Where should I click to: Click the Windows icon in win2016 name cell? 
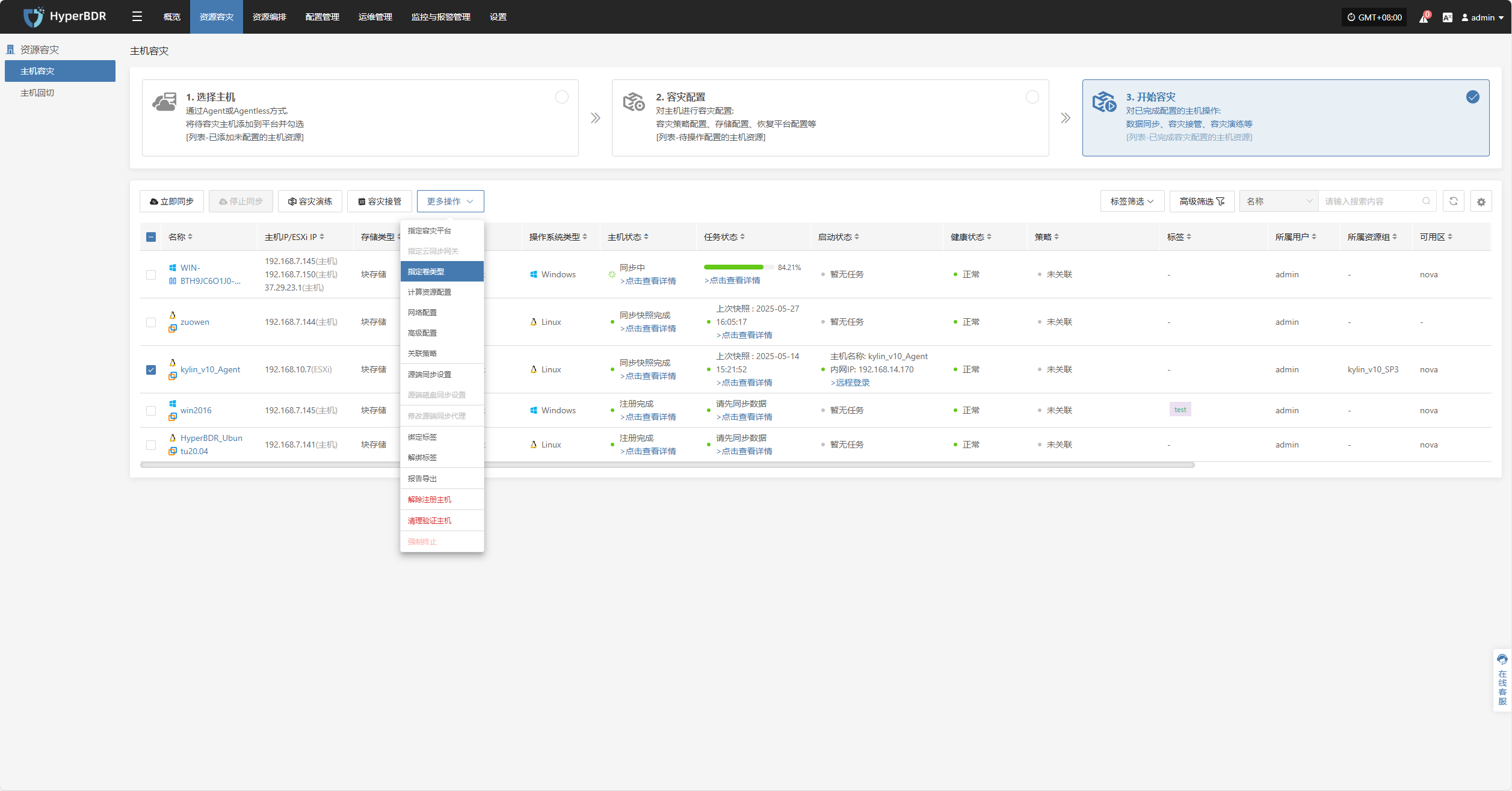(x=173, y=404)
